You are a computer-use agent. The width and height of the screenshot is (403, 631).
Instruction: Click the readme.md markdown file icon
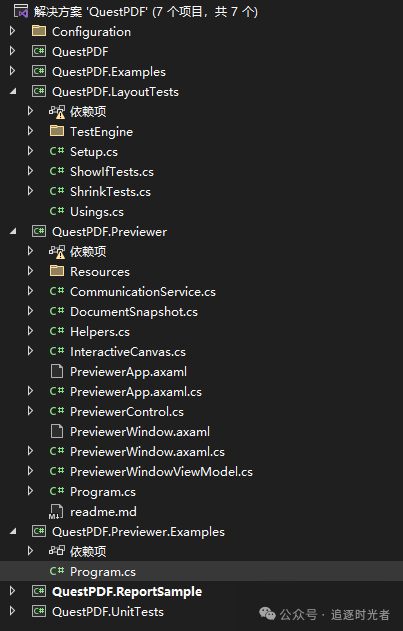[x=56, y=511]
